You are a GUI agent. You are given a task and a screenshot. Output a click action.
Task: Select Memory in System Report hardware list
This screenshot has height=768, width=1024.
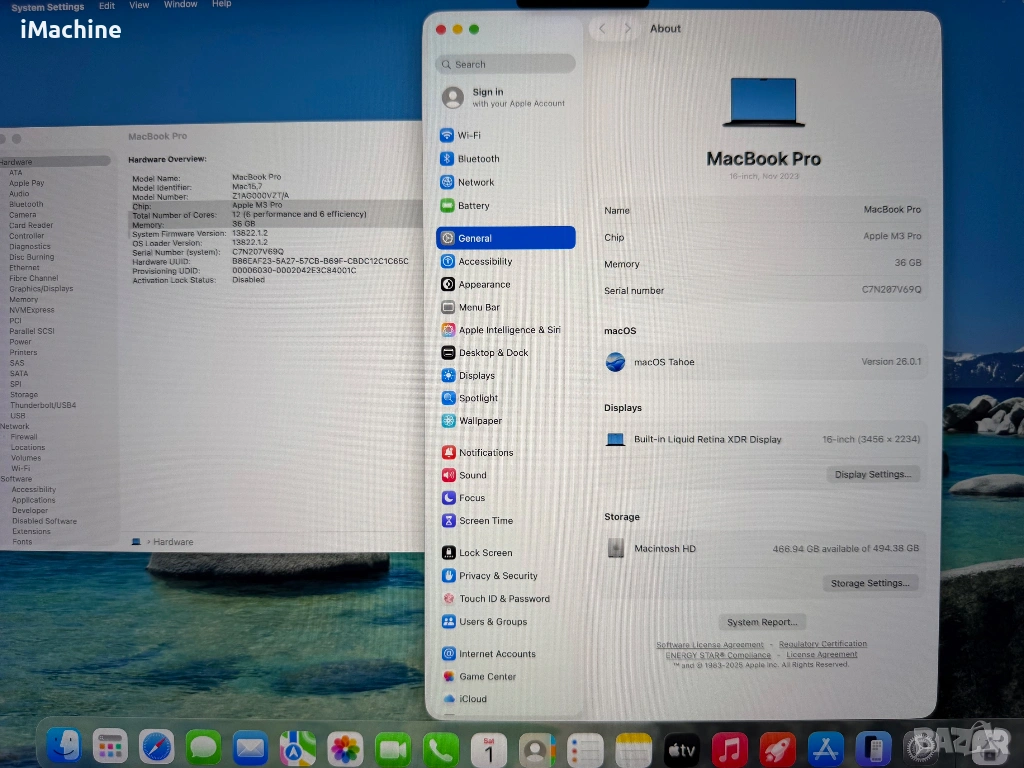pyautogui.click(x=23, y=299)
